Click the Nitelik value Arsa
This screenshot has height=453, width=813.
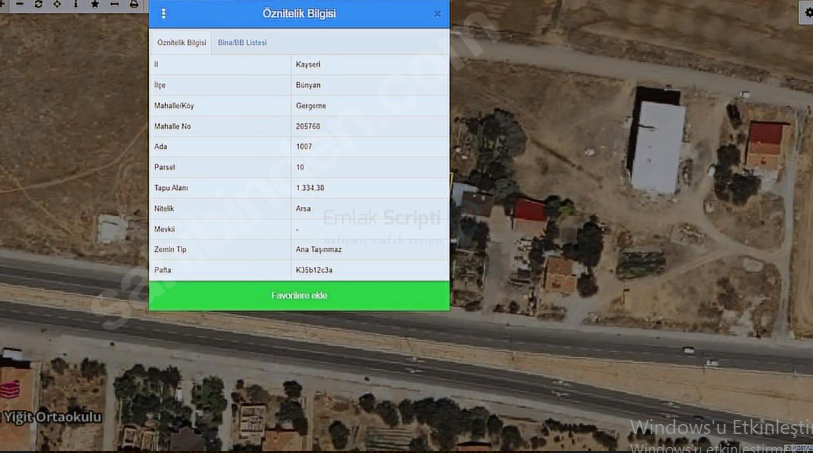pyautogui.click(x=370, y=208)
